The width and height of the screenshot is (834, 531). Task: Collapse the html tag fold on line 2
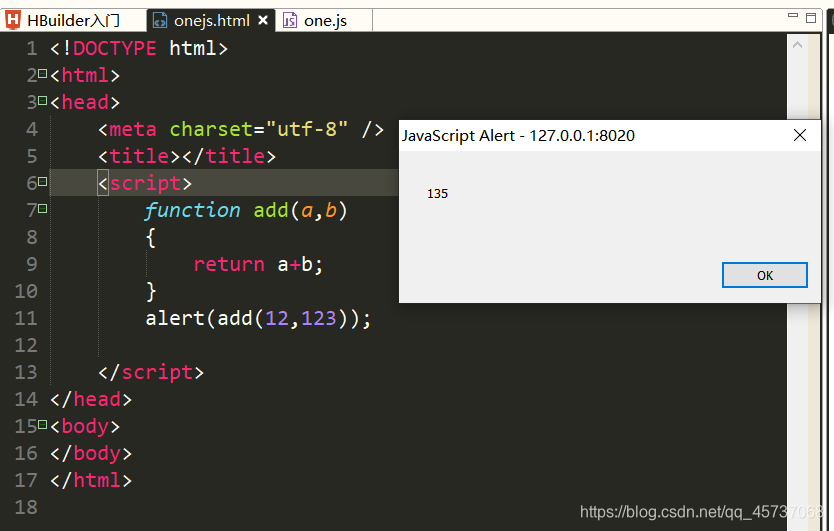(43, 73)
